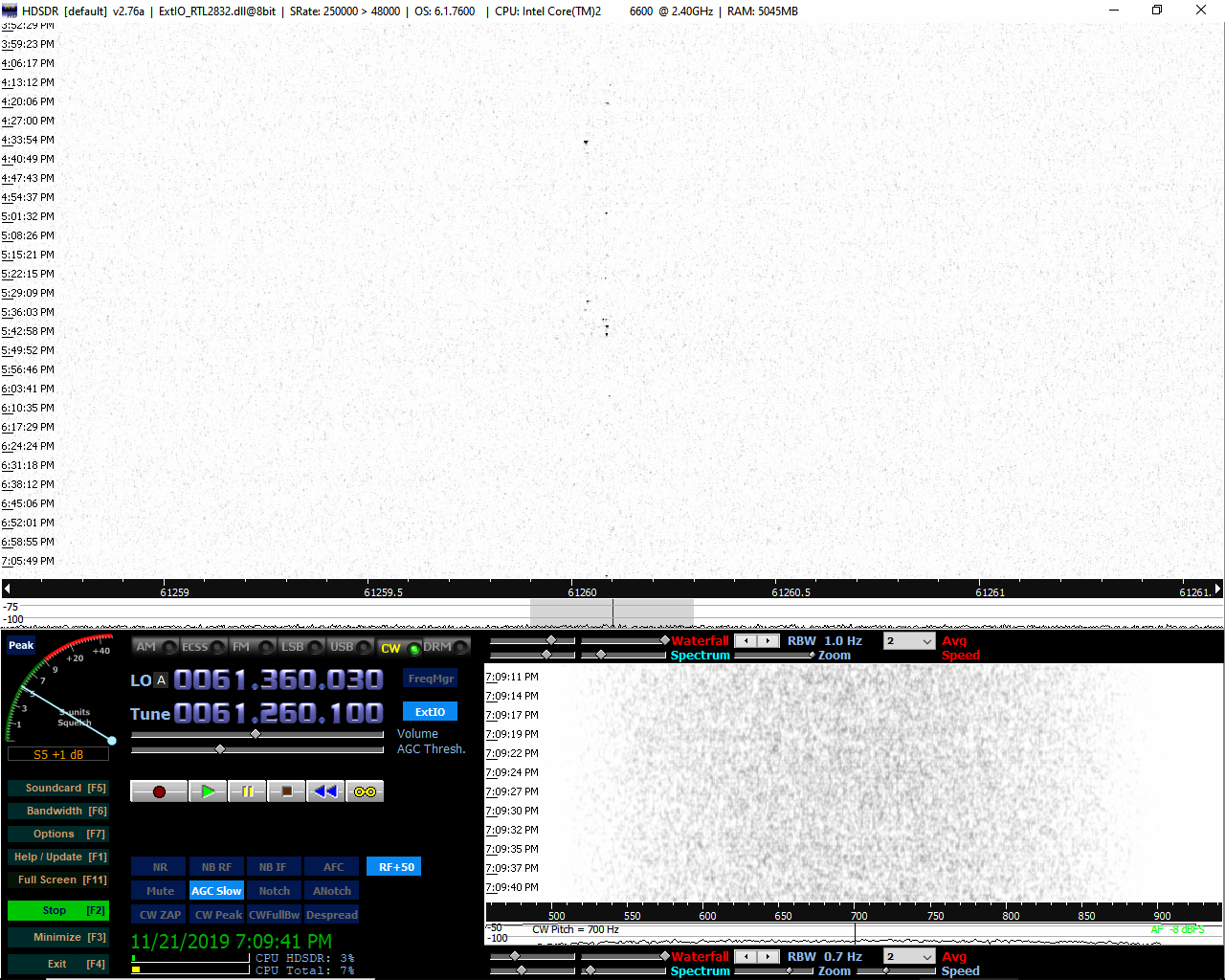
Task: Click the upper RBW right arrow stepper
Action: tap(768, 641)
